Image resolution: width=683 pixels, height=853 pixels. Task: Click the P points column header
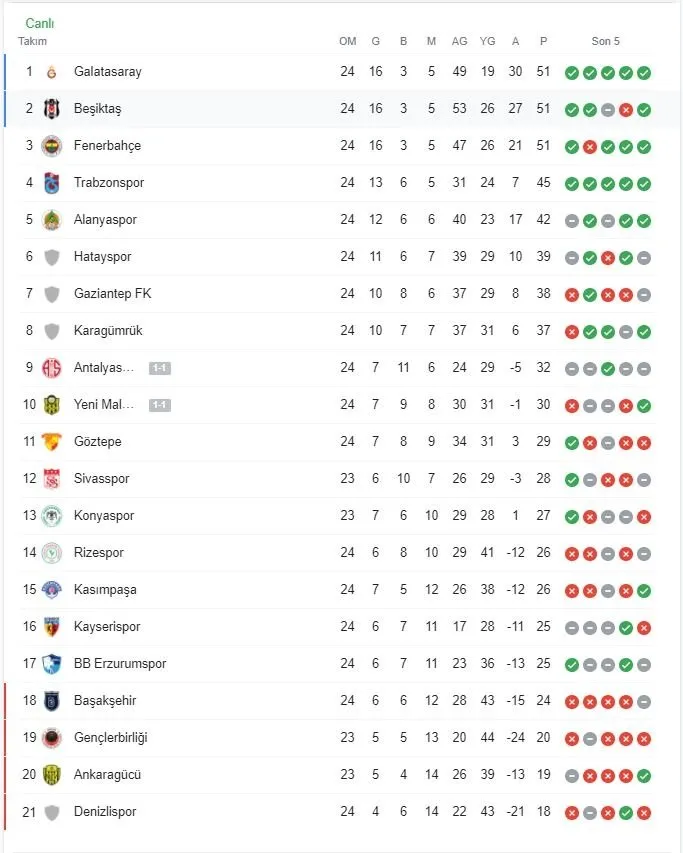pyautogui.click(x=543, y=41)
